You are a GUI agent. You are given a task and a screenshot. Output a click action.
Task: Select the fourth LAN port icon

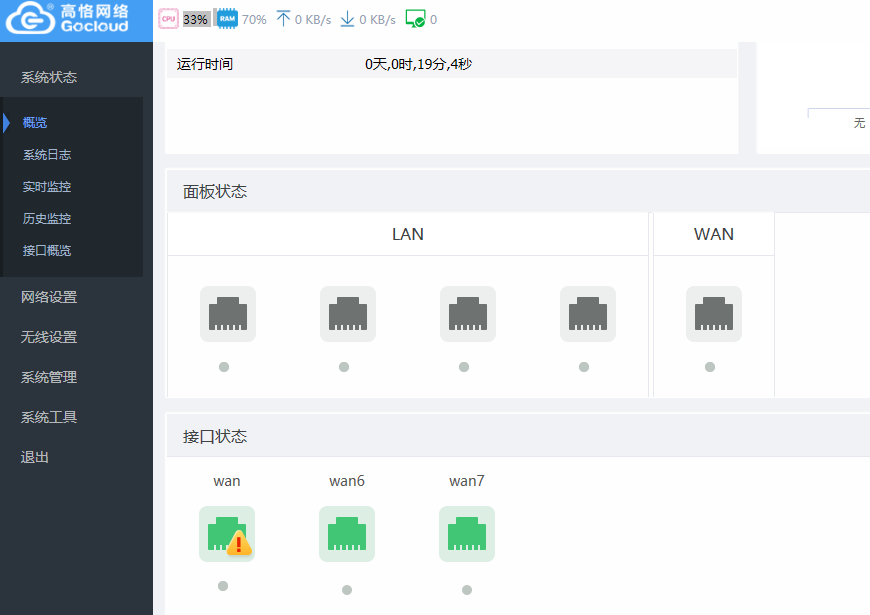point(588,314)
